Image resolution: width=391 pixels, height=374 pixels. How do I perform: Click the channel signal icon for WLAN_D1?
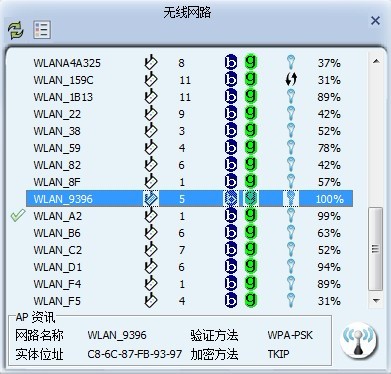[x=151, y=266]
